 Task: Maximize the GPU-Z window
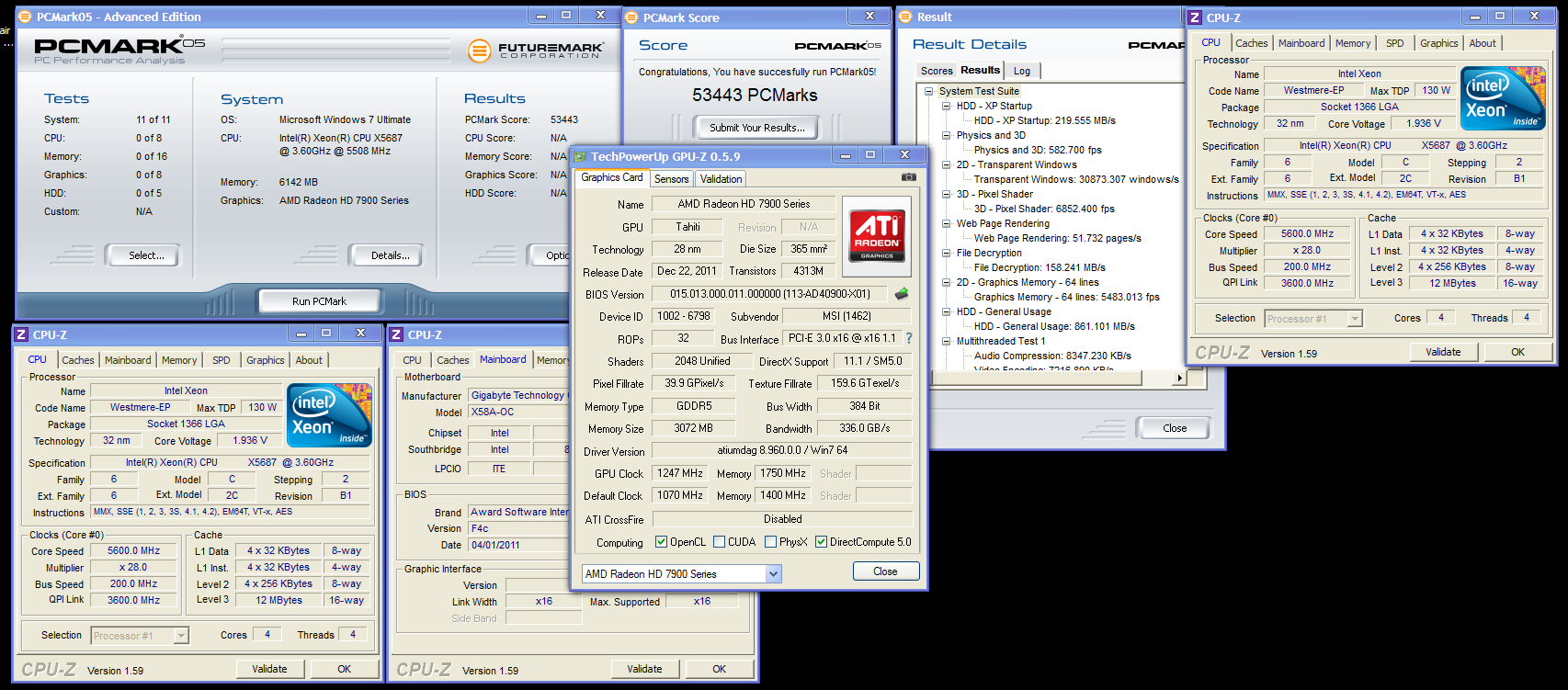870,155
